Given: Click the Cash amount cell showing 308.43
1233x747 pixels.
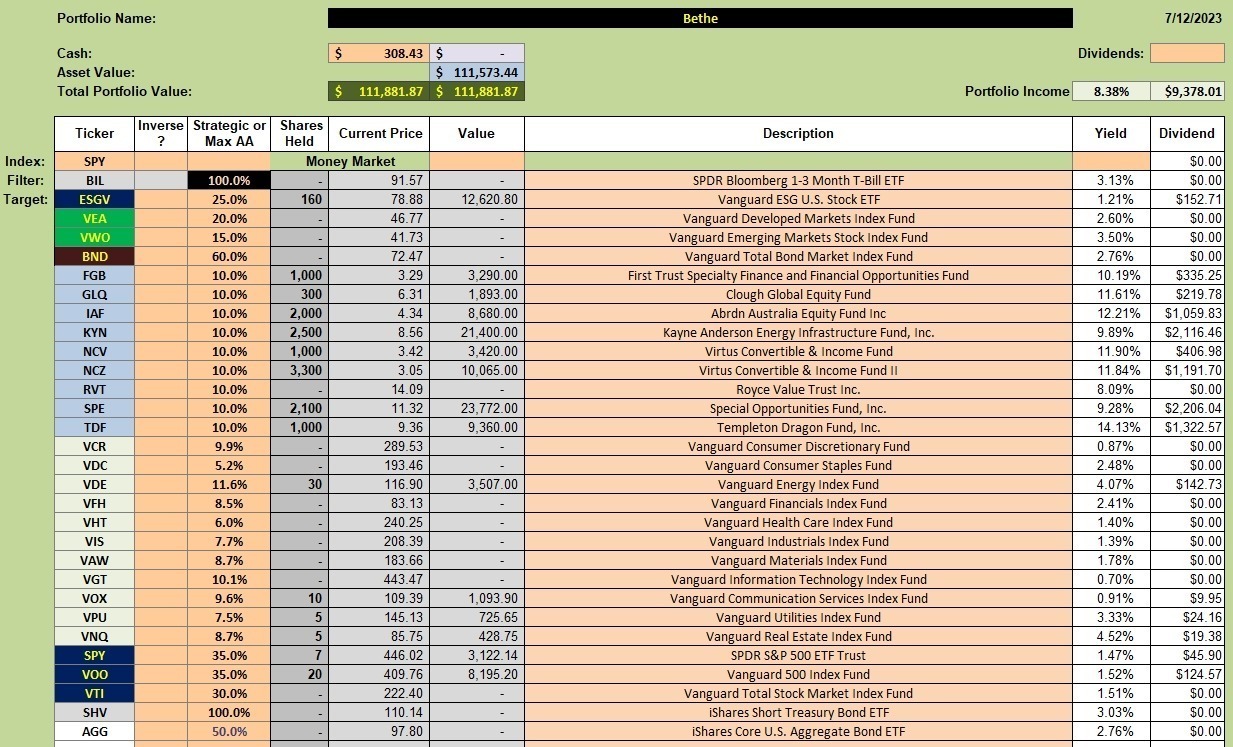Looking at the screenshot, I should [x=379, y=53].
